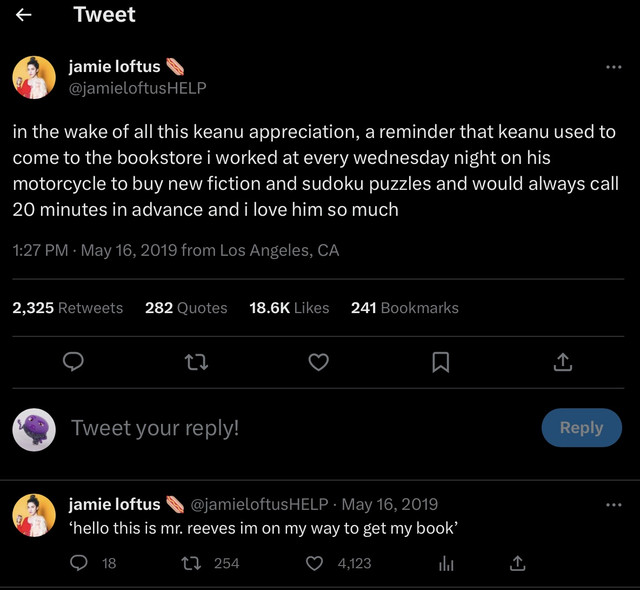640x590 pixels.
Task: Go back using the left arrow icon
Action: [23, 15]
